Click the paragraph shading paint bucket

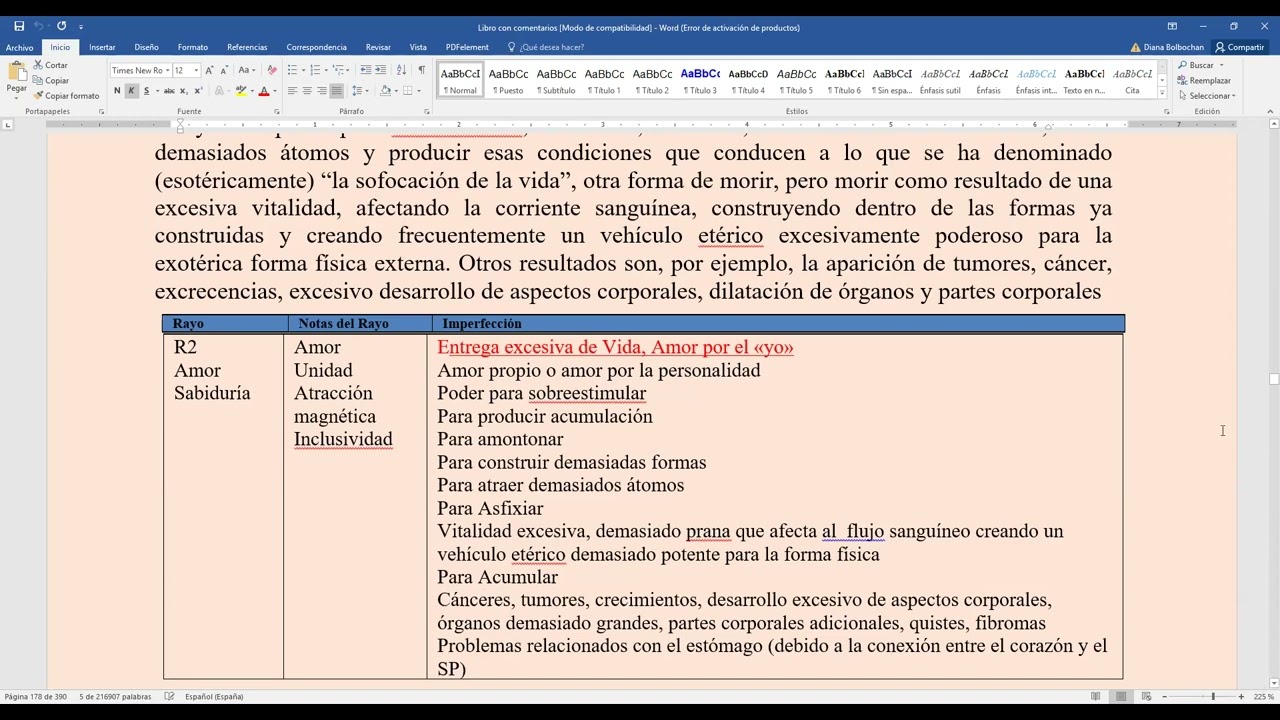click(x=386, y=91)
